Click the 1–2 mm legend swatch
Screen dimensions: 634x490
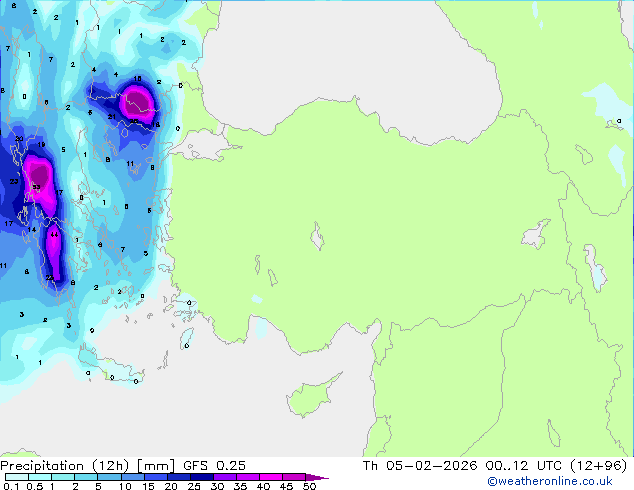coord(63,477)
